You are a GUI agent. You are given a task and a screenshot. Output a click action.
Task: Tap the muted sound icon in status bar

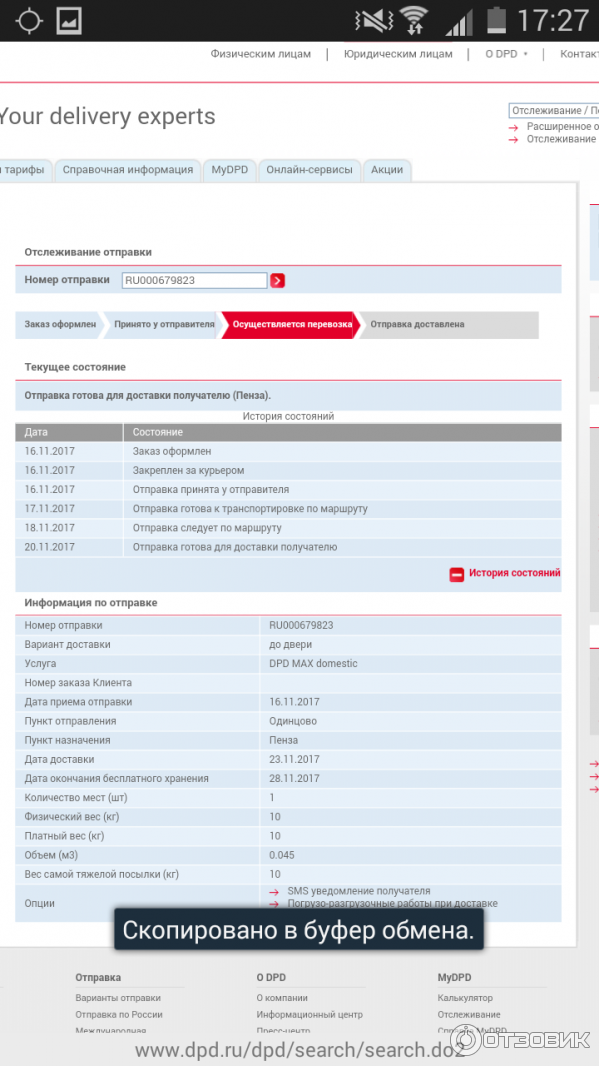[370, 20]
